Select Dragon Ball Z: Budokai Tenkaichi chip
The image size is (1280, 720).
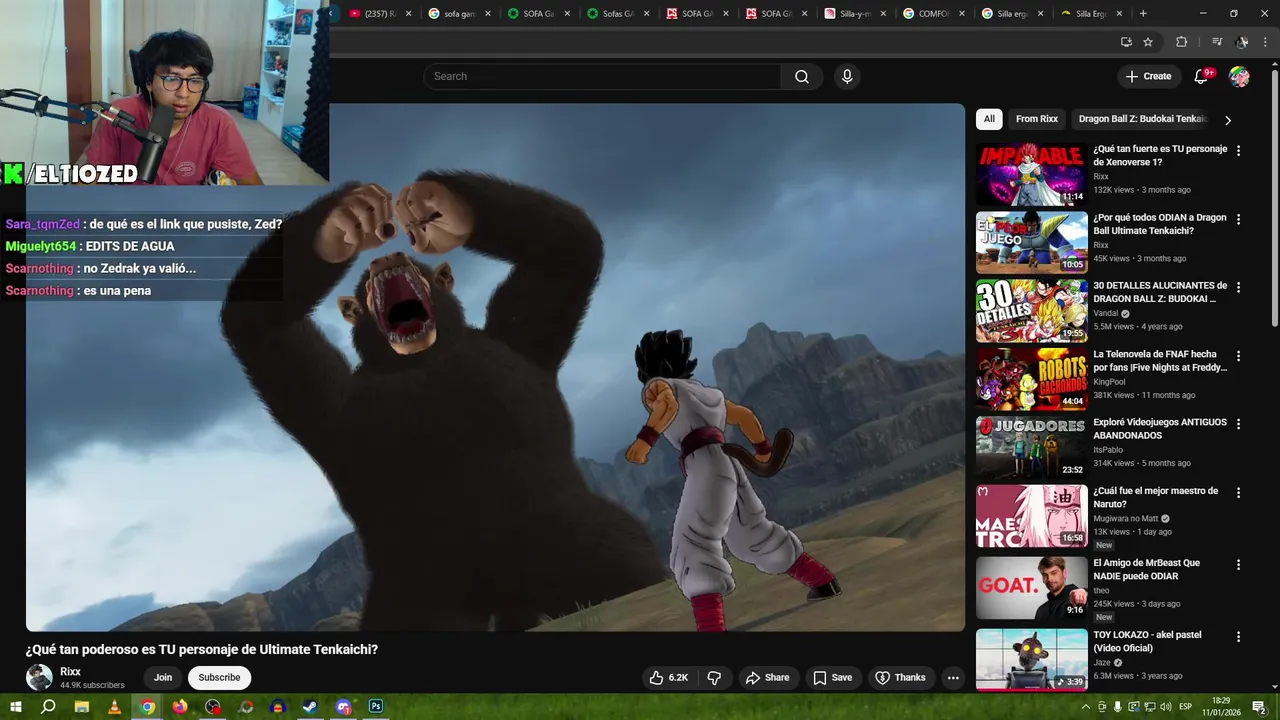point(1143,119)
